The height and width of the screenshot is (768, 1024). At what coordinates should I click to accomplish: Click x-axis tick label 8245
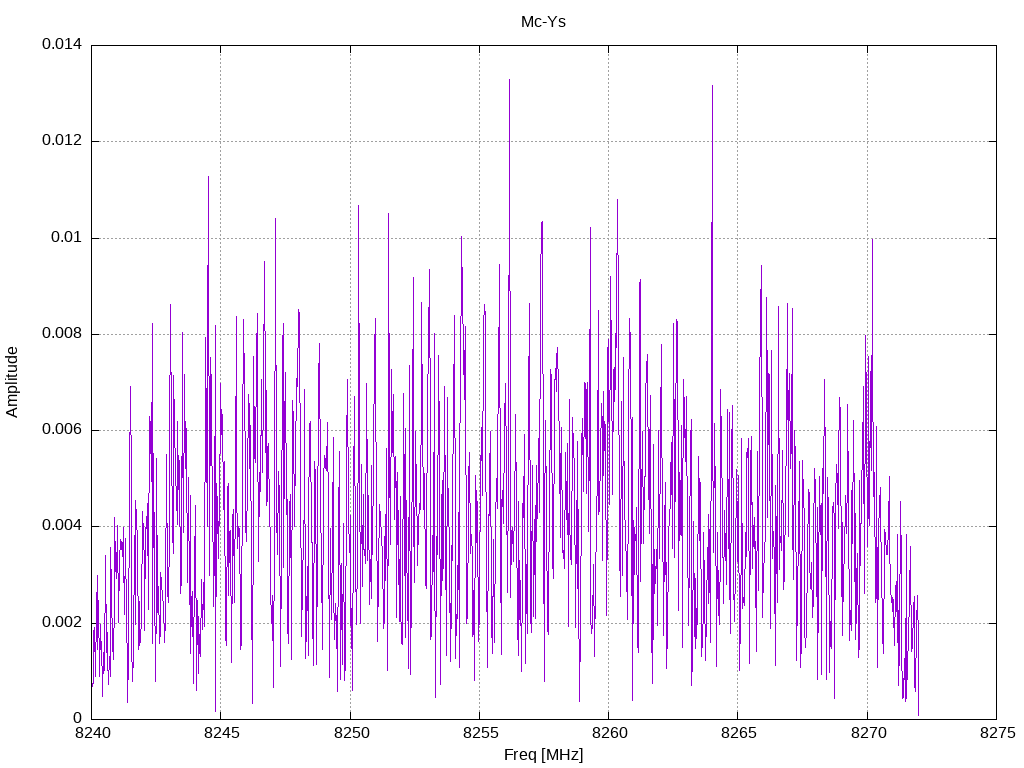click(221, 733)
